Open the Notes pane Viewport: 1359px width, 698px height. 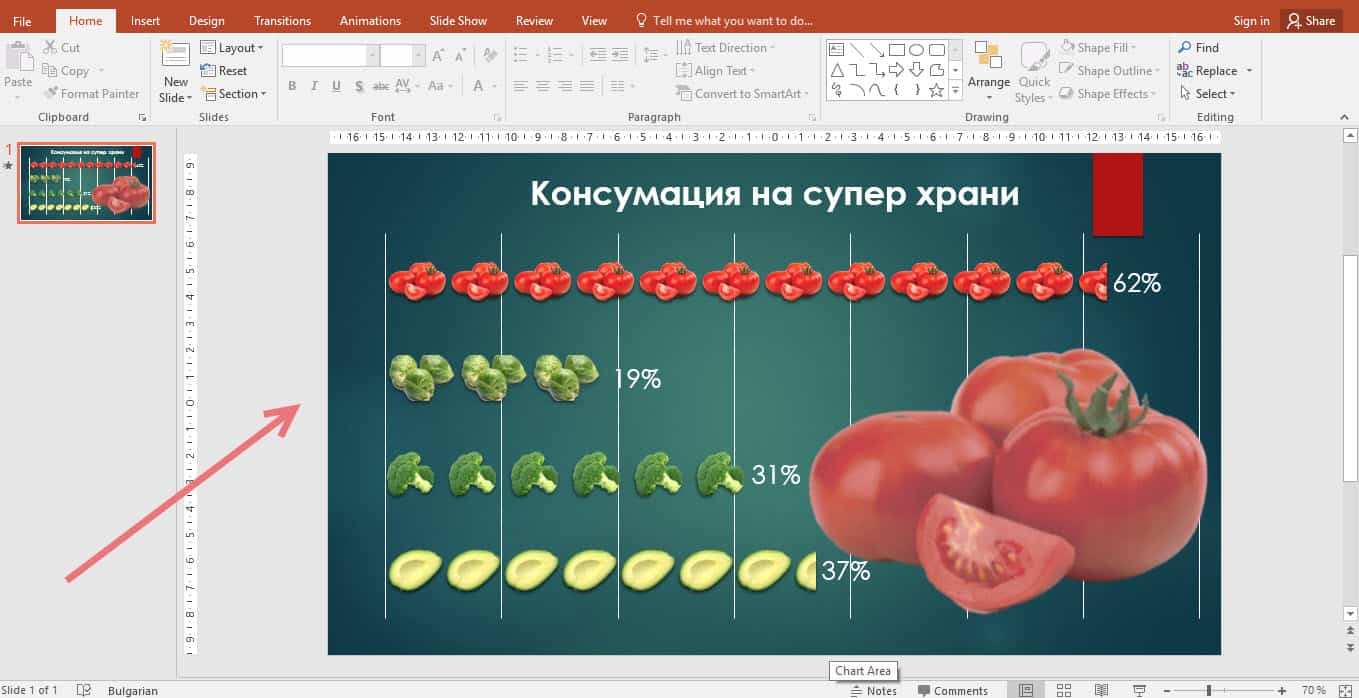coord(873,690)
